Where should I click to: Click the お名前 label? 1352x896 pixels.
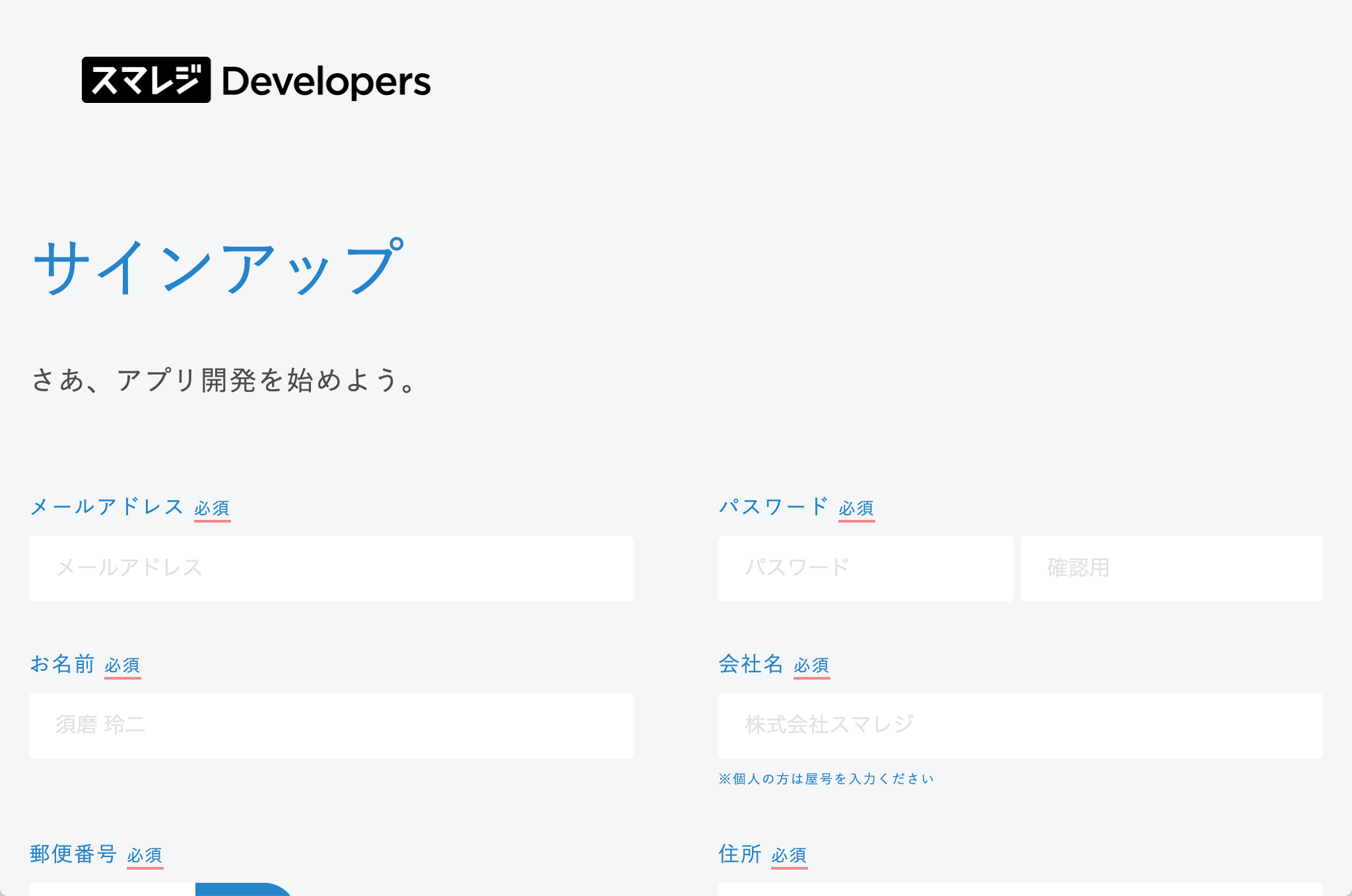(62, 664)
